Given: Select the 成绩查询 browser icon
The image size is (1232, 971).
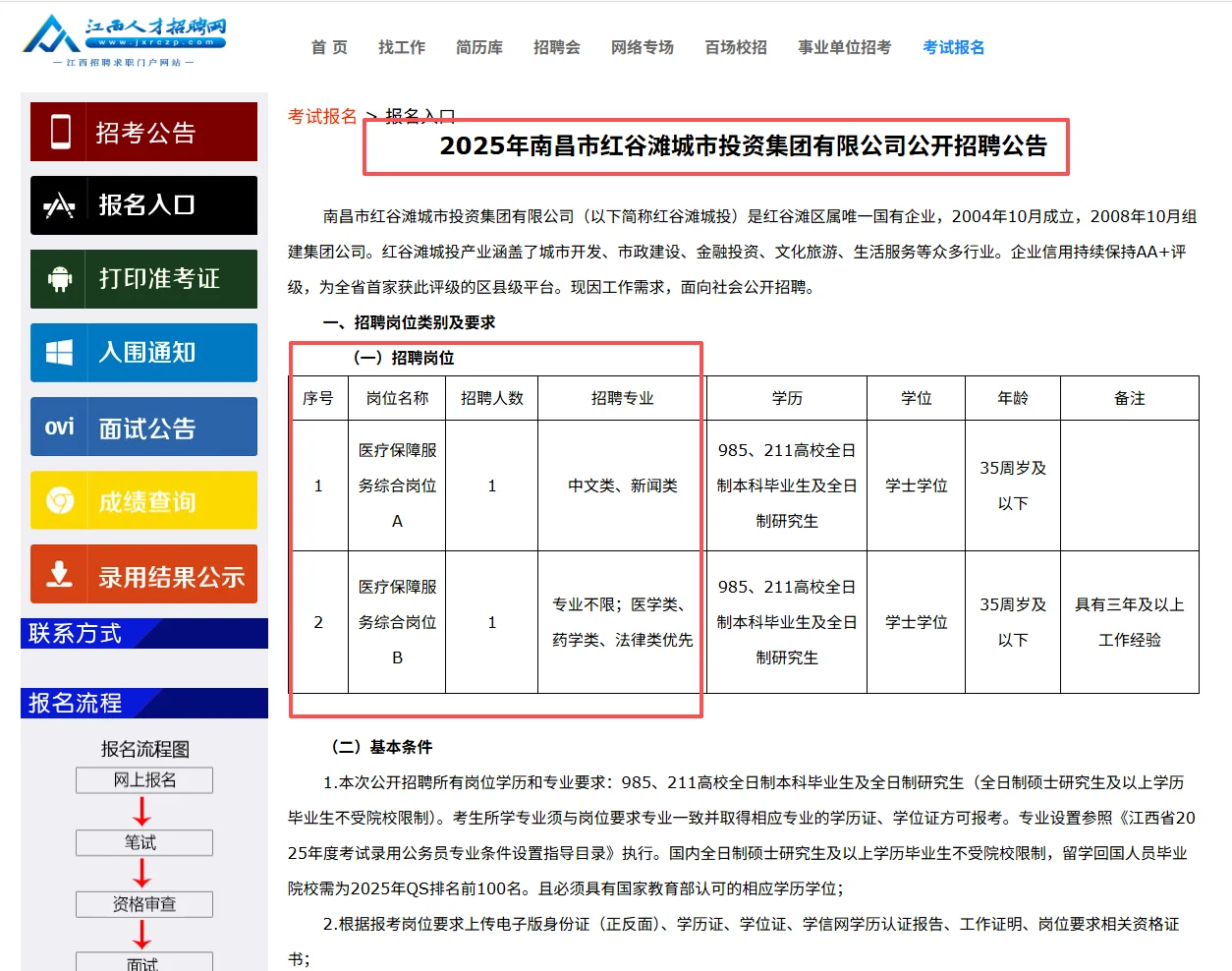Looking at the screenshot, I should click(61, 499).
